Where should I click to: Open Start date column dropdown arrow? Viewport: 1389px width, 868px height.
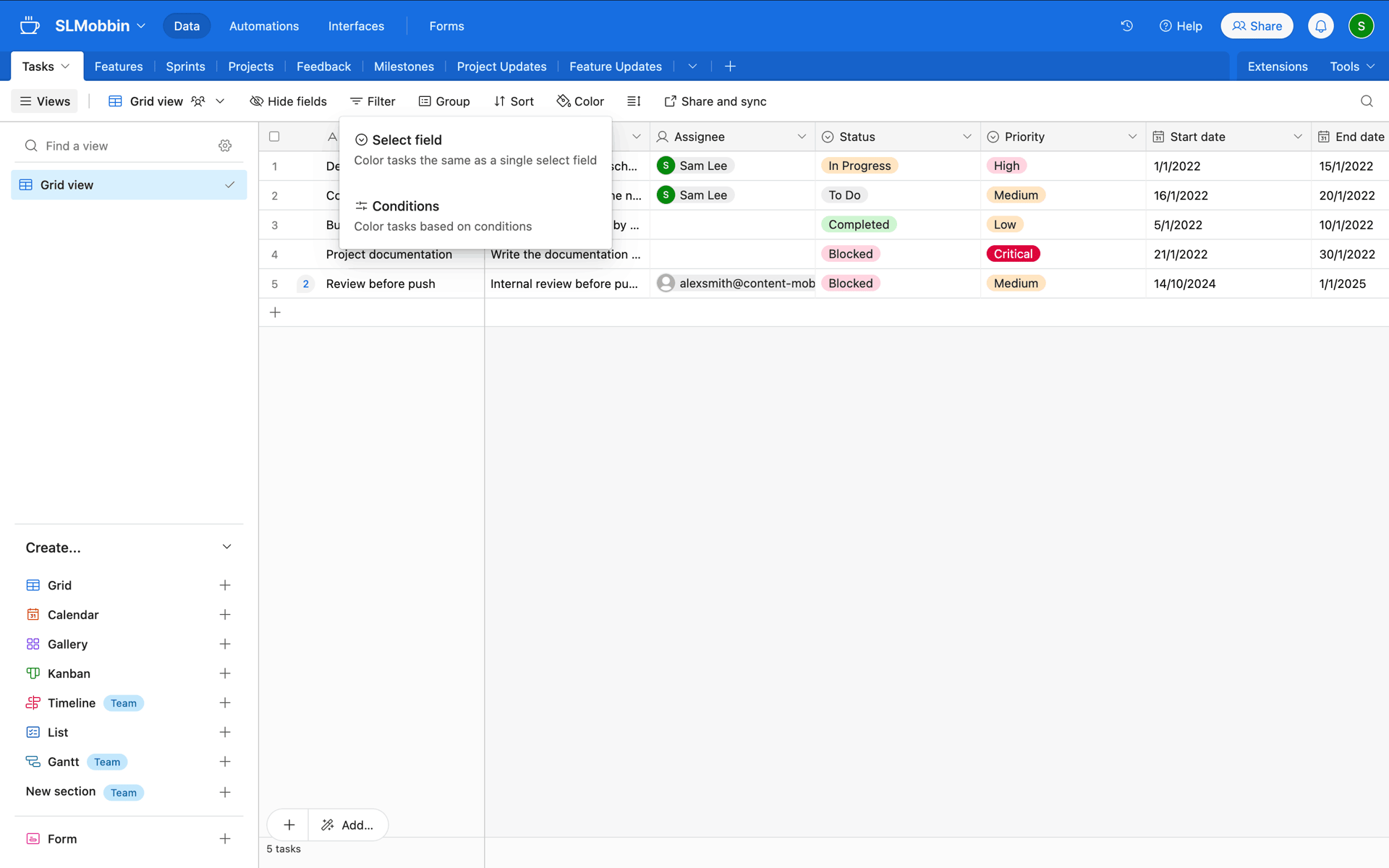click(x=1297, y=137)
